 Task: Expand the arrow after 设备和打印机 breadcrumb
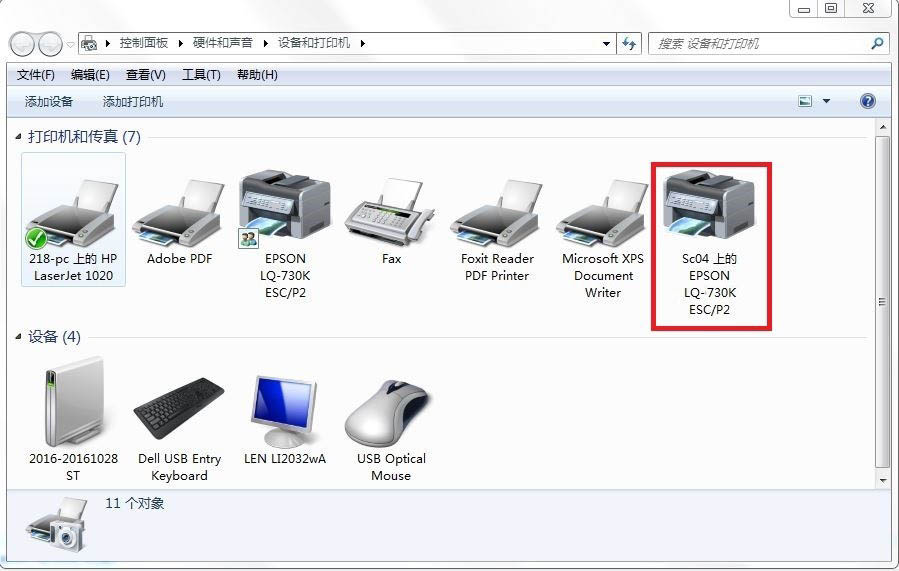(x=362, y=43)
